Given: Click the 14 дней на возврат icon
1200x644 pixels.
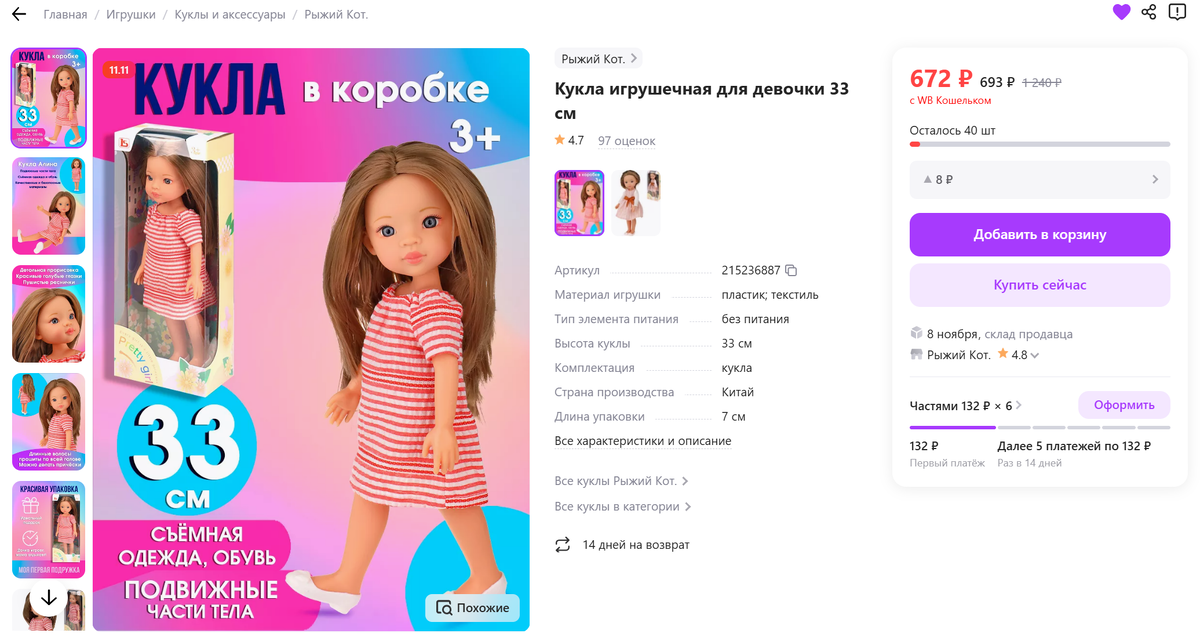Looking at the screenshot, I should 562,545.
